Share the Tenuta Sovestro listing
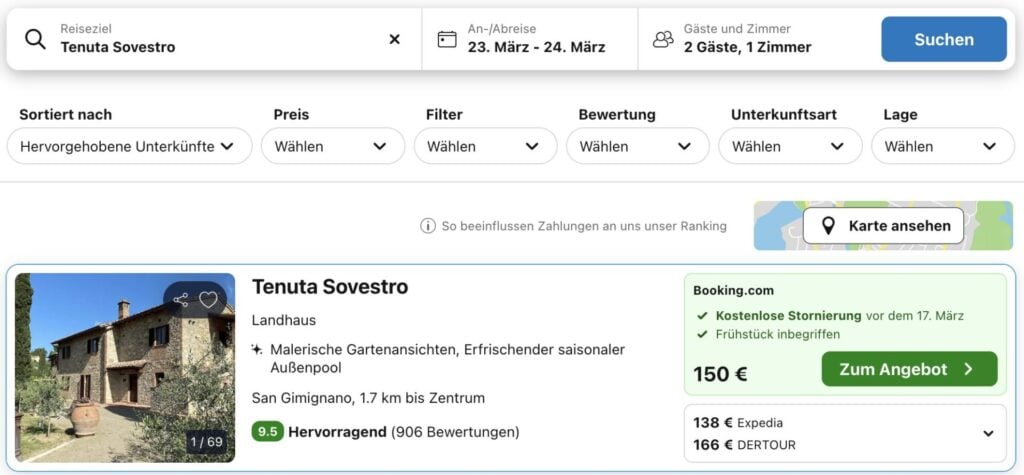Screen dimensions: 1024x475 coord(181,299)
